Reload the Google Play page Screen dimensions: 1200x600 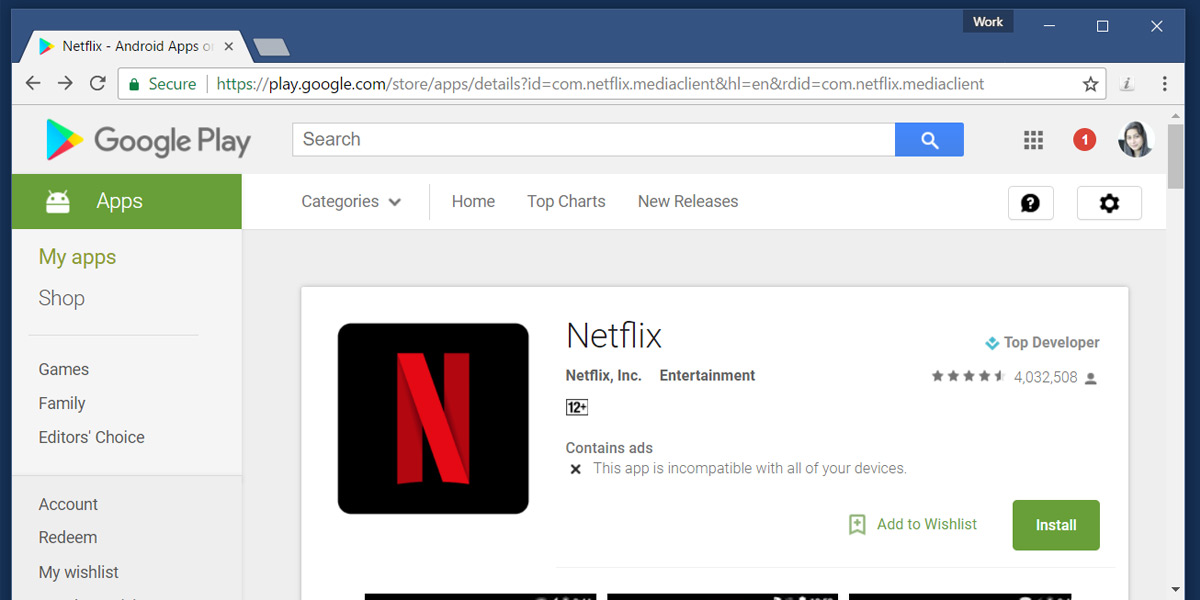pos(98,84)
